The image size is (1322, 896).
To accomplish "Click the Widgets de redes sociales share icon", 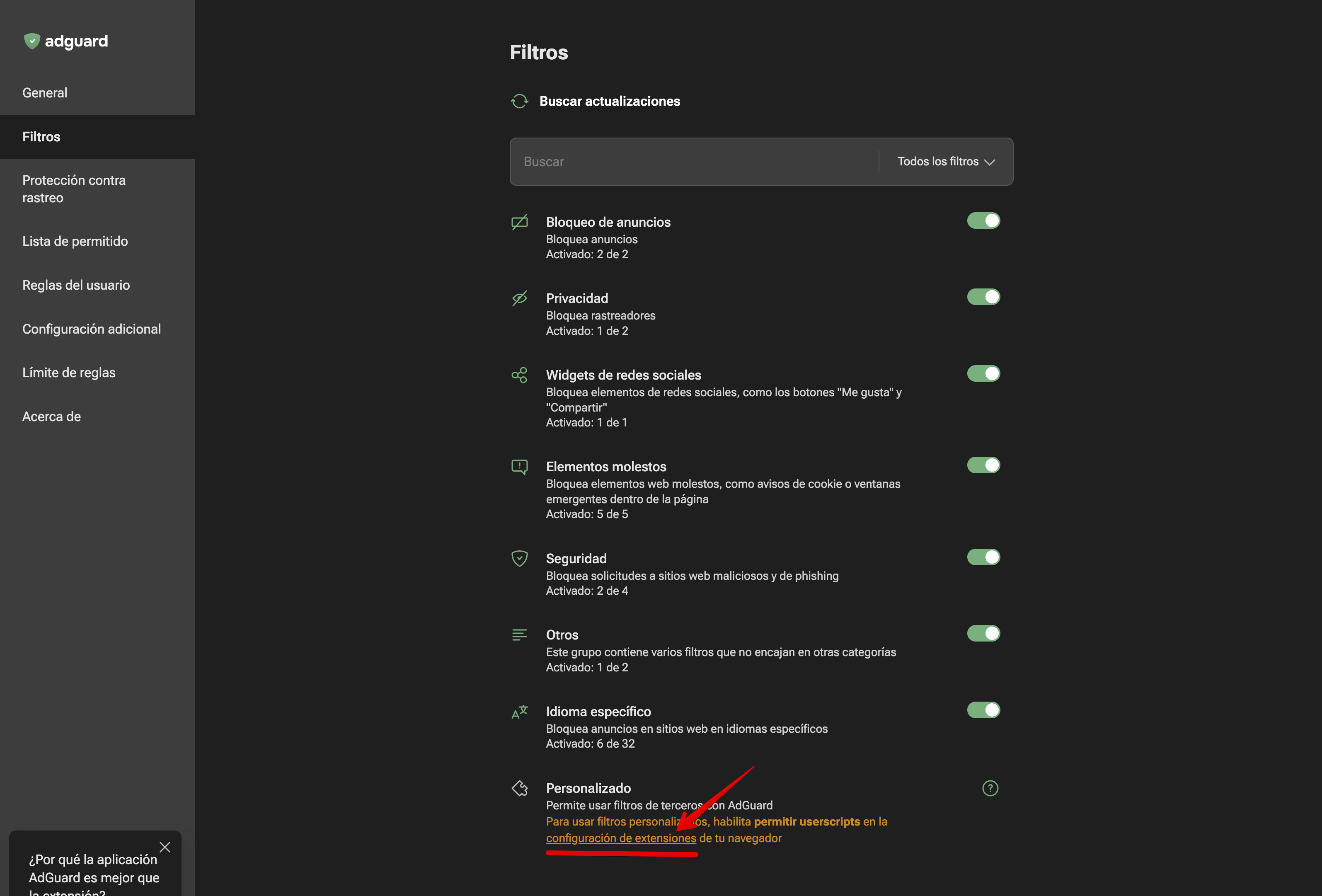I will tap(519, 375).
